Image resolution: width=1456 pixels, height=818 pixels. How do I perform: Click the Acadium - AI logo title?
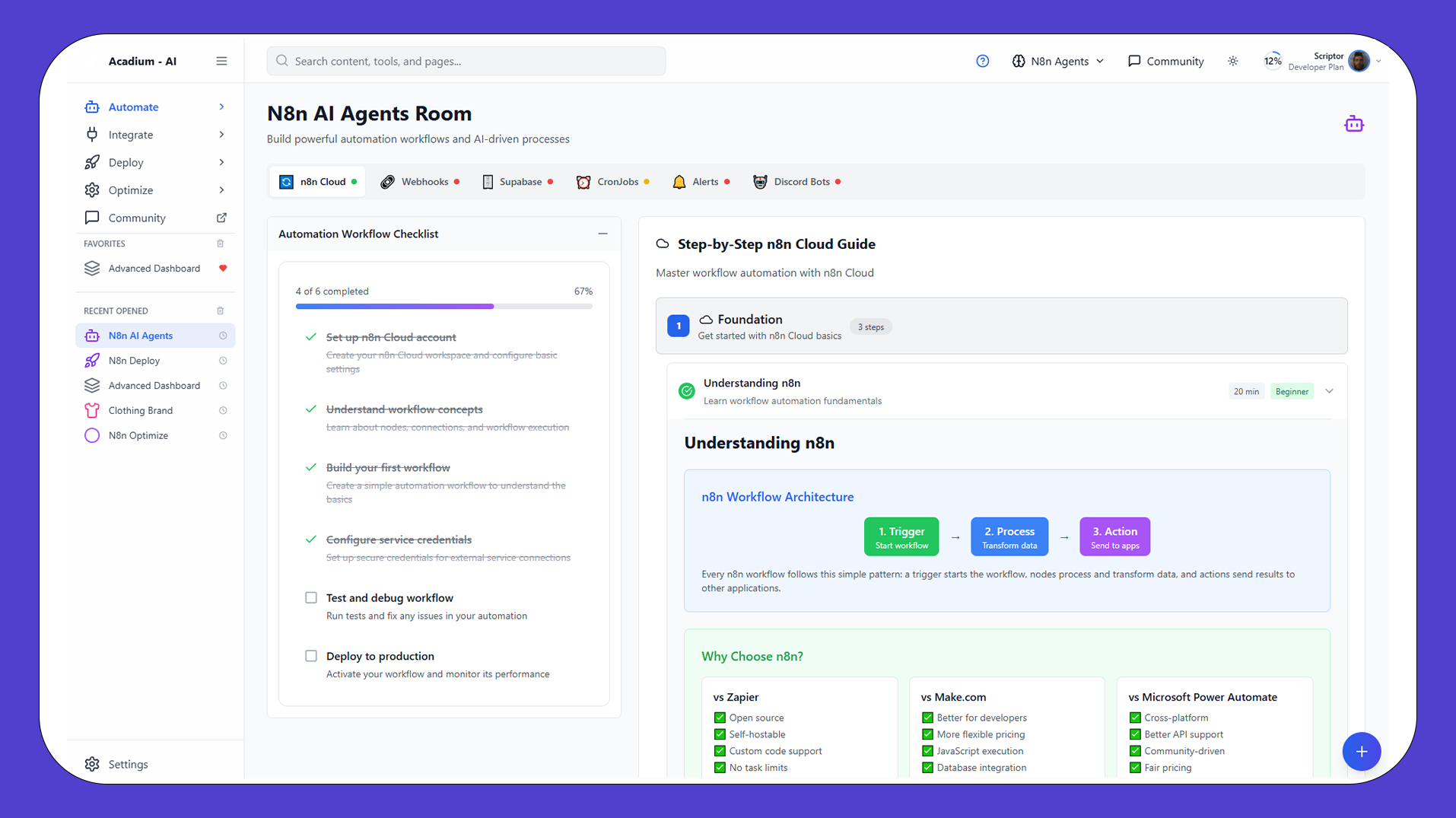[142, 61]
